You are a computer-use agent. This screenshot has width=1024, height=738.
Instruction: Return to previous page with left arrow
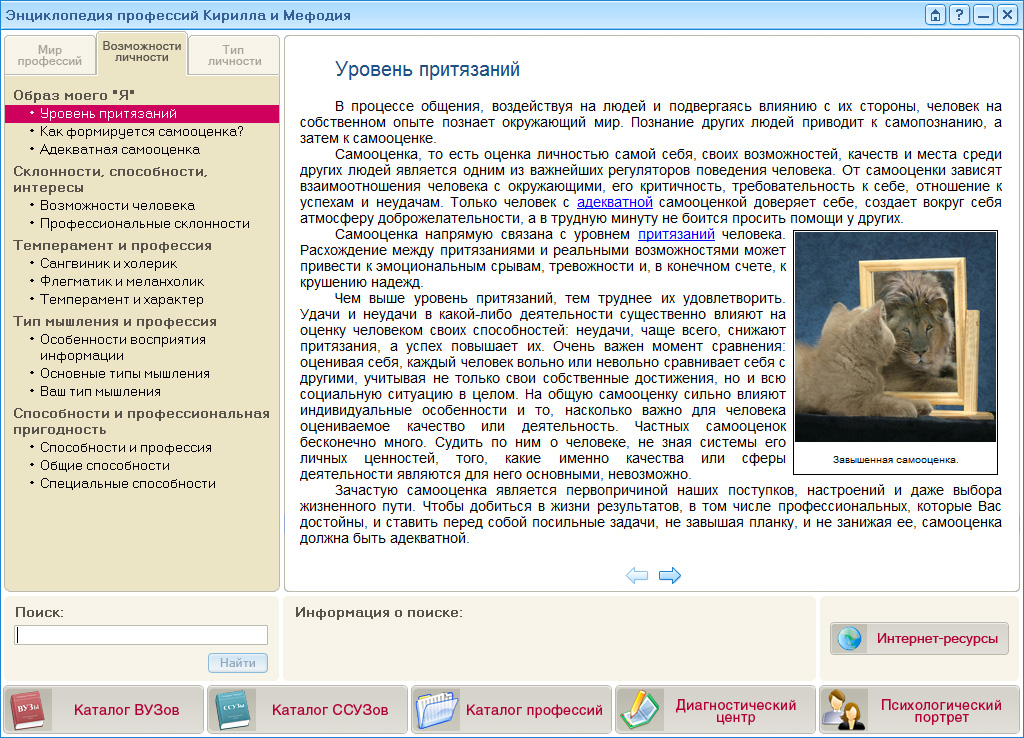(637, 575)
